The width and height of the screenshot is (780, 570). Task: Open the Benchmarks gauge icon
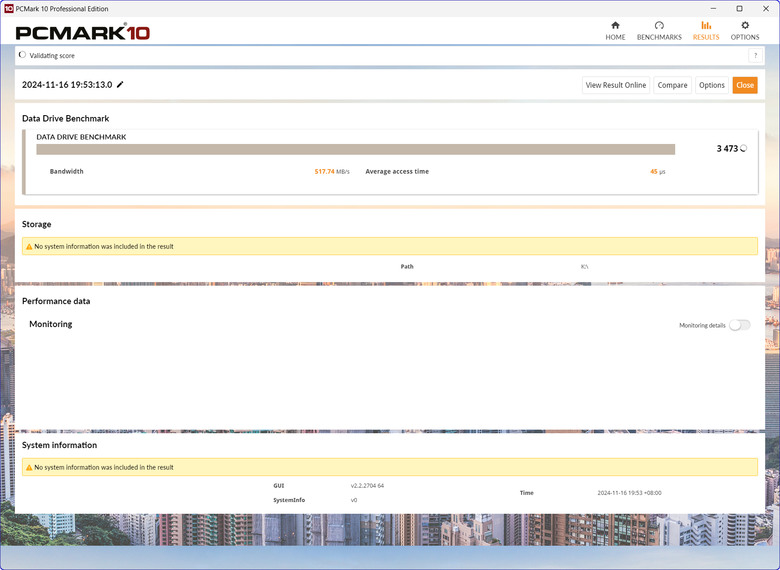click(x=659, y=25)
